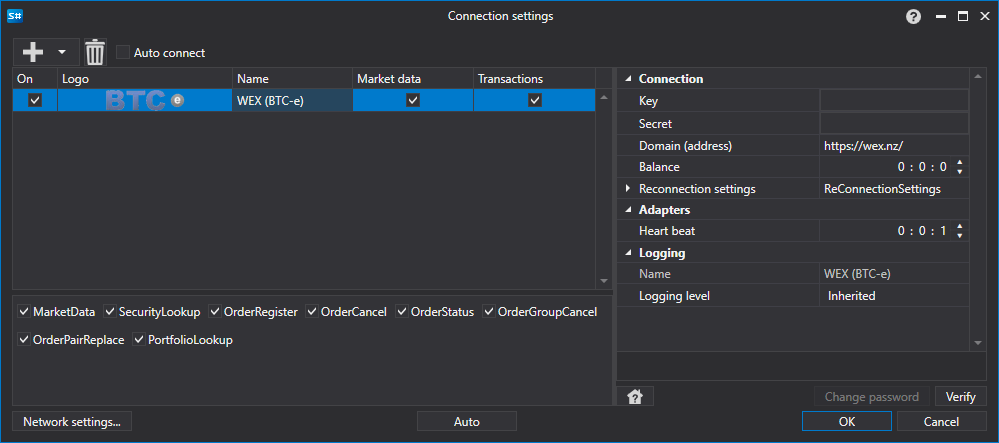Minimize the Connection settings window
Screen dimensions: 999x443
pos(940,17)
